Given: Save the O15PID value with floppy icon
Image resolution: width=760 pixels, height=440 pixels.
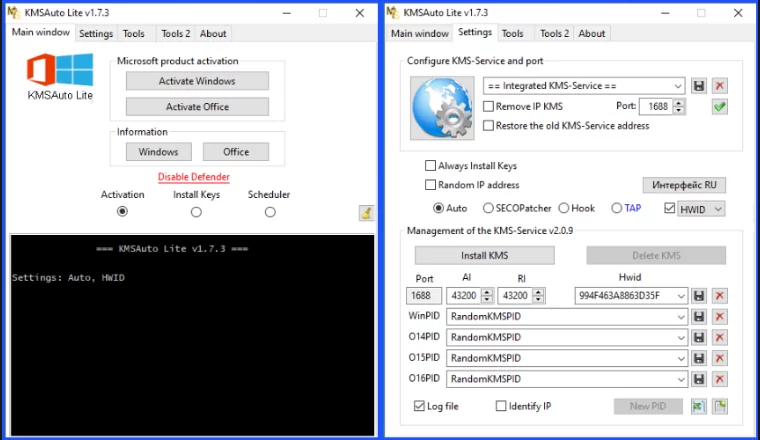Looking at the screenshot, I should point(698,358).
